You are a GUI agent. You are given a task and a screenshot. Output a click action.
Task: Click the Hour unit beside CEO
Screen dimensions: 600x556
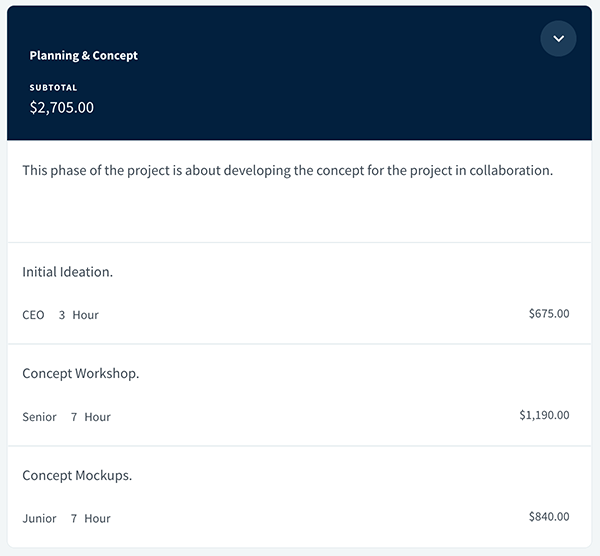click(x=85, y=315)
